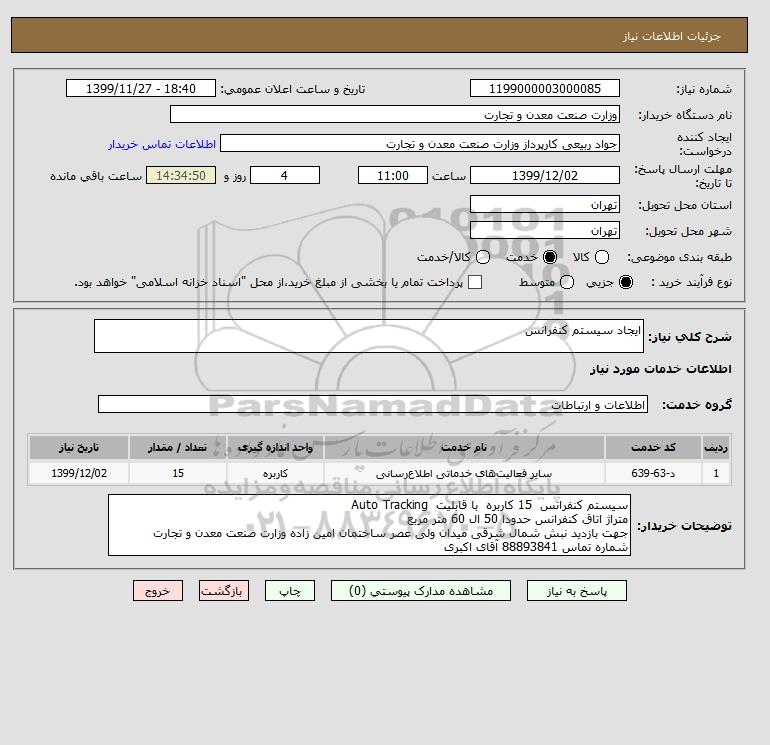This screenshot has width=770, height=745.
Task: Click the جزئیات اطلاعات نیاز page title
Action: tap(671, 36)
